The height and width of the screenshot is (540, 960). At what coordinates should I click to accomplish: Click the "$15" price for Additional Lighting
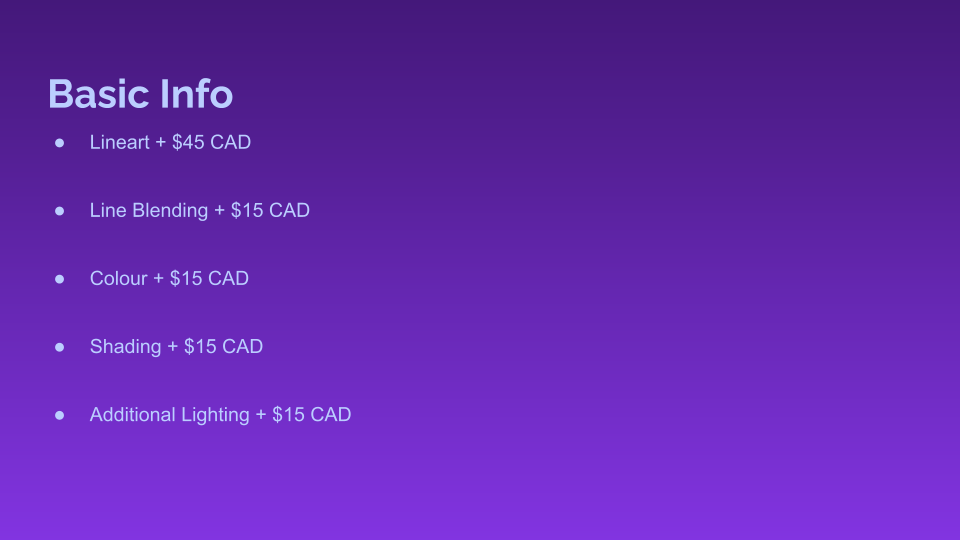point(288,414)
